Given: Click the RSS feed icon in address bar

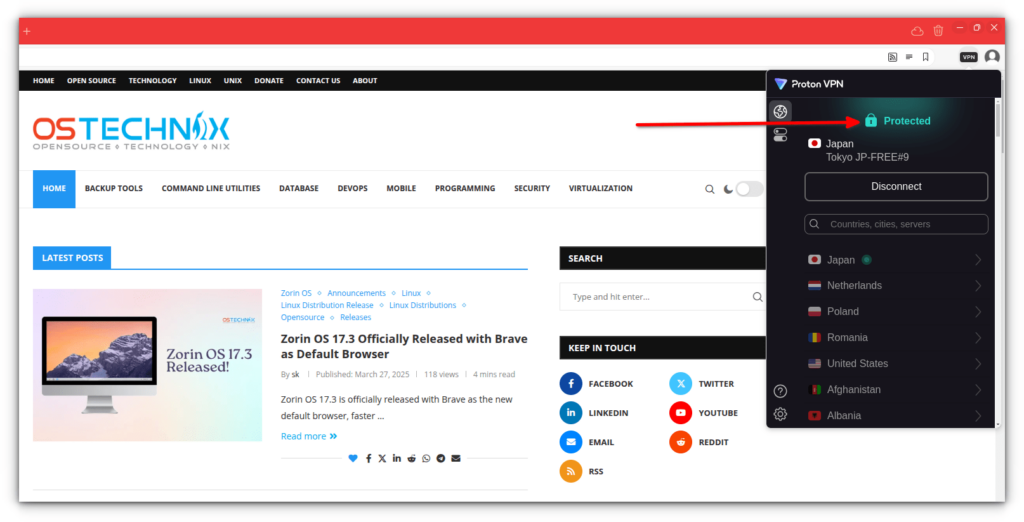Looking at the screenshot, I should tap(892, 57).
